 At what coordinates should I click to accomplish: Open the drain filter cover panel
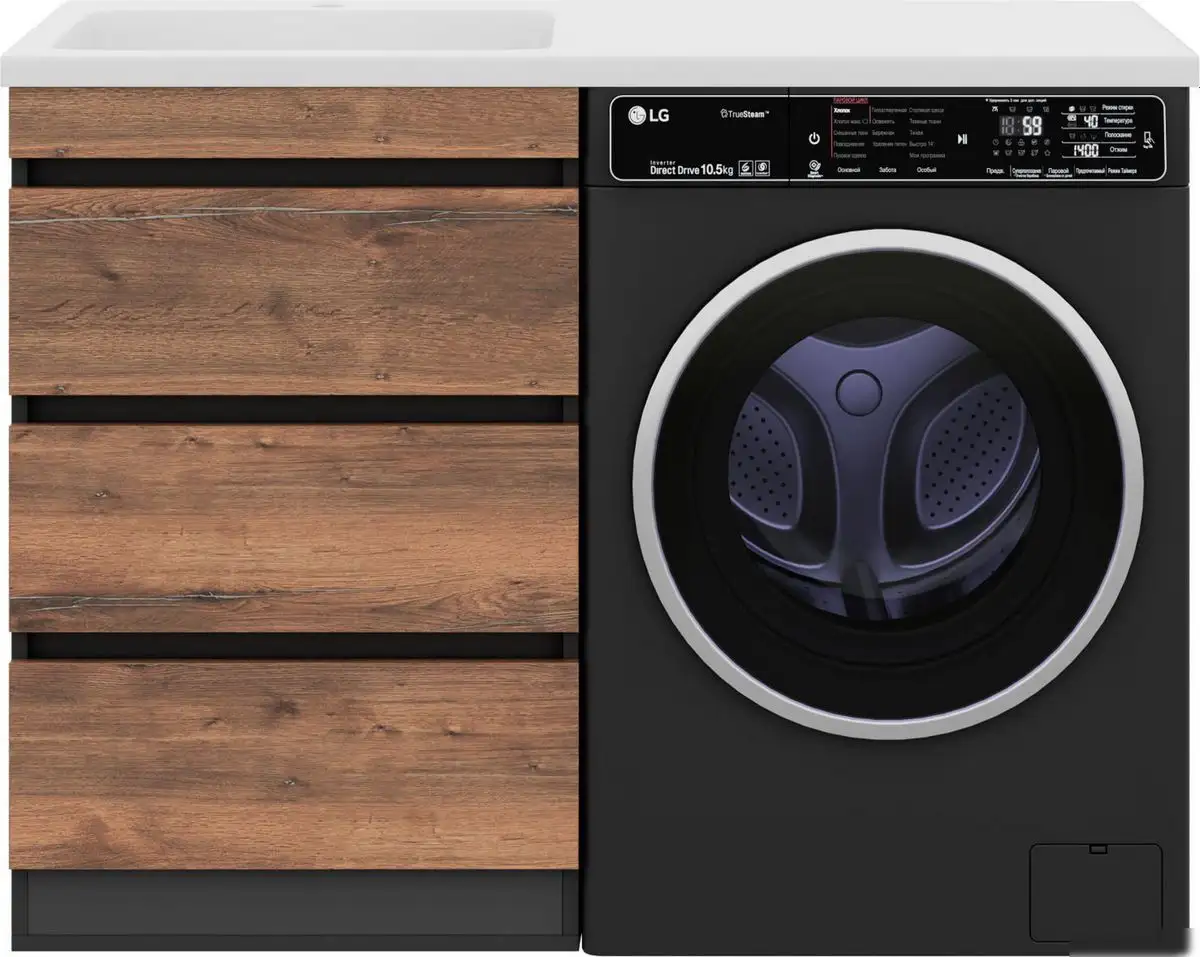(1096, 892)
